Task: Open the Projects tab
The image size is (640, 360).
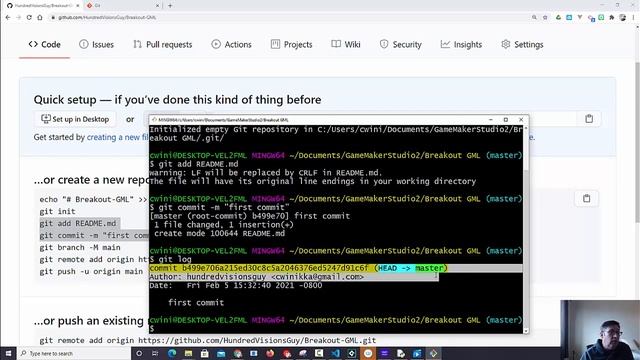Action: pyautogui.click(x=292, y=44)
